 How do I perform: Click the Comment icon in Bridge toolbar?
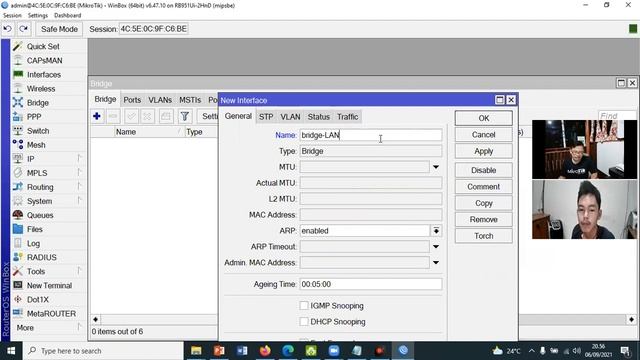pyautogui.click(x=166, y=116)
